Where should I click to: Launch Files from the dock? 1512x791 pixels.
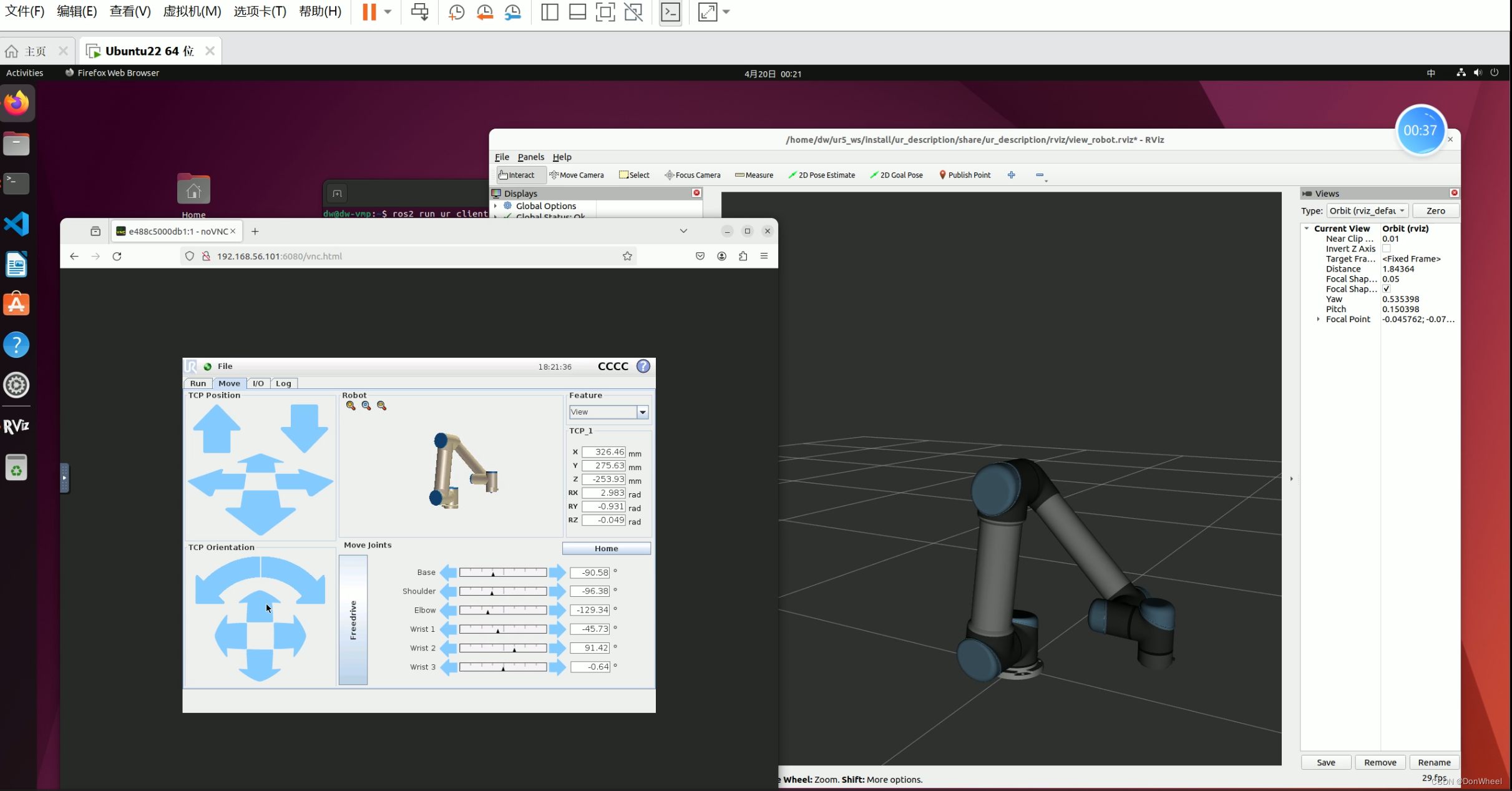pos(17,144)
